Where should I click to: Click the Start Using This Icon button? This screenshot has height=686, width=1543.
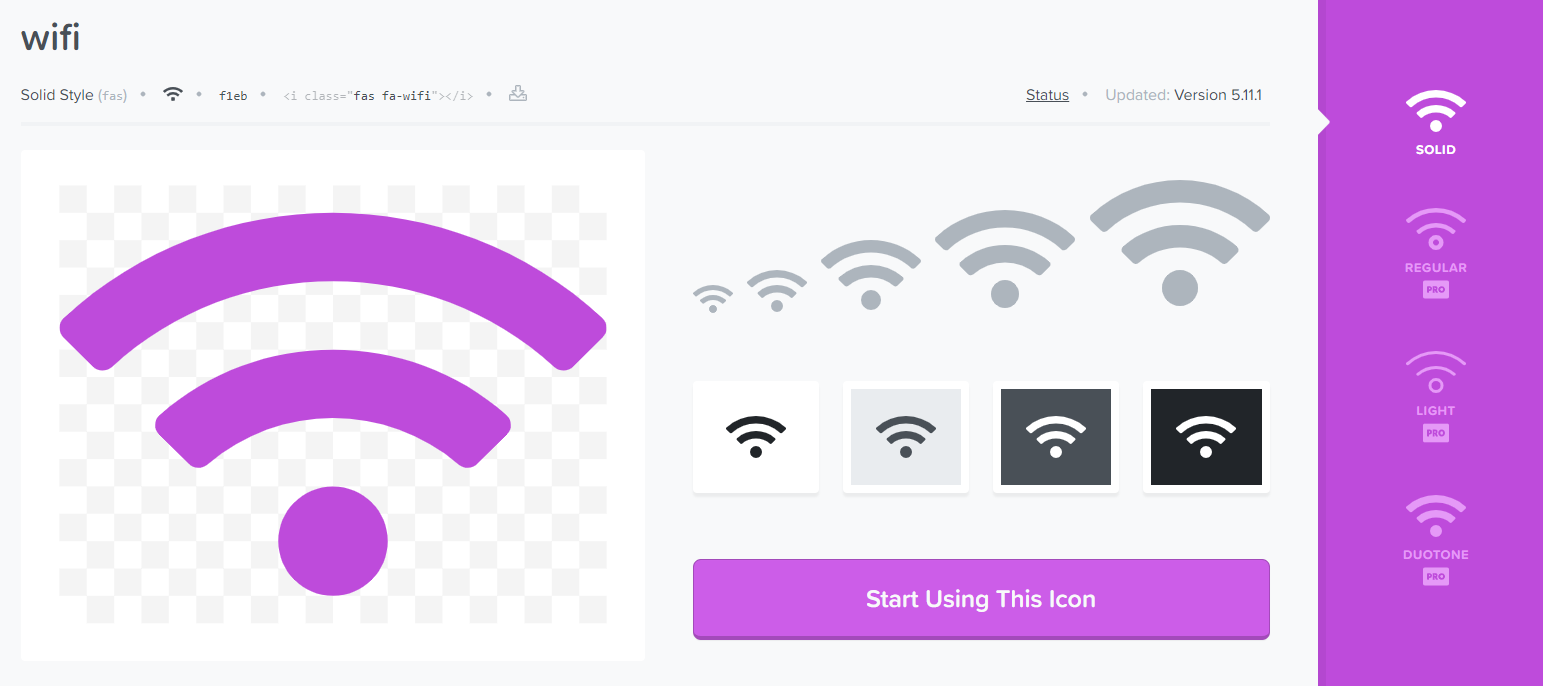point(981,599)
